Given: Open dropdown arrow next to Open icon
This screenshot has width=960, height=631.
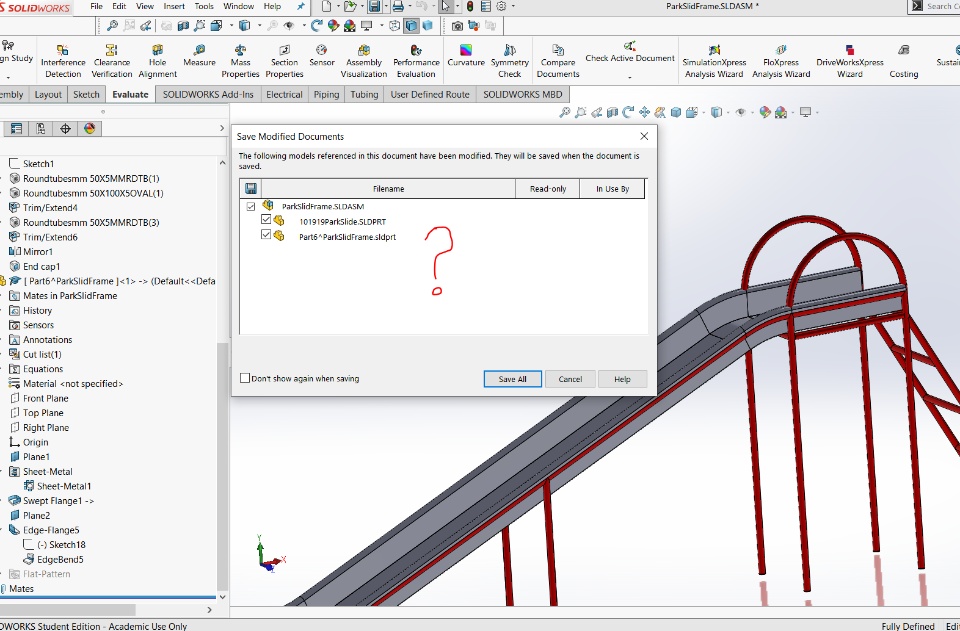Looking at the screenshot, I should pyautogui.click(x=362, y=7).
